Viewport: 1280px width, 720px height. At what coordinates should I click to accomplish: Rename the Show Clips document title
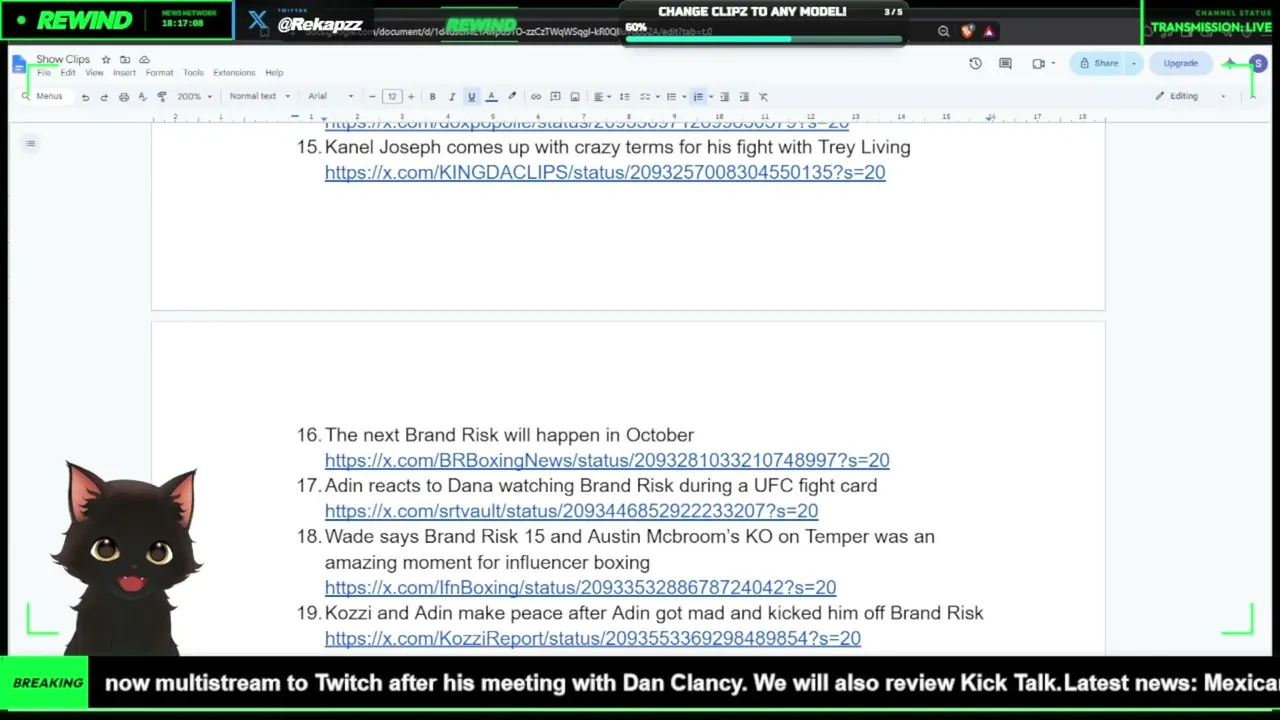pyautogui.click(x=63, y=60)
